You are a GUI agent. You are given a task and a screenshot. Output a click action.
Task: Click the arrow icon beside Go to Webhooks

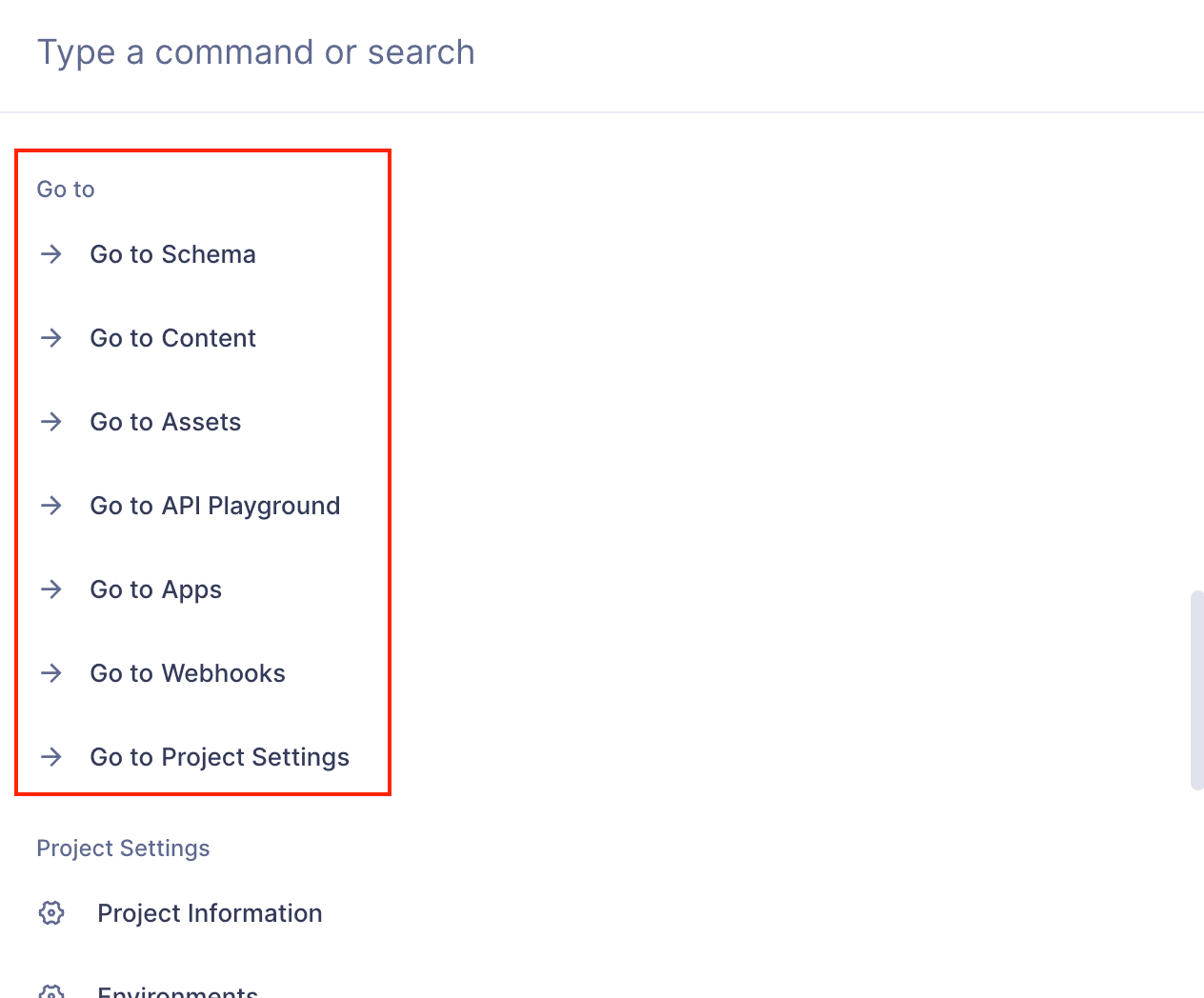pos(50,672)
